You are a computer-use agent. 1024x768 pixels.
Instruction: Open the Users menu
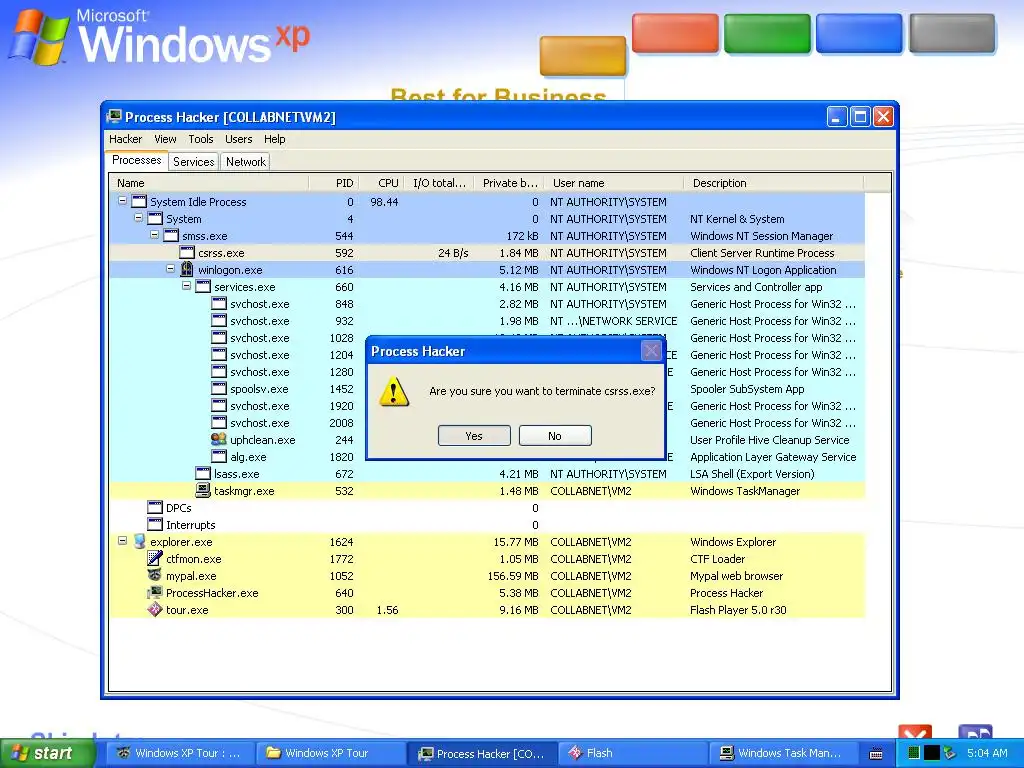(x=238, y=139)
